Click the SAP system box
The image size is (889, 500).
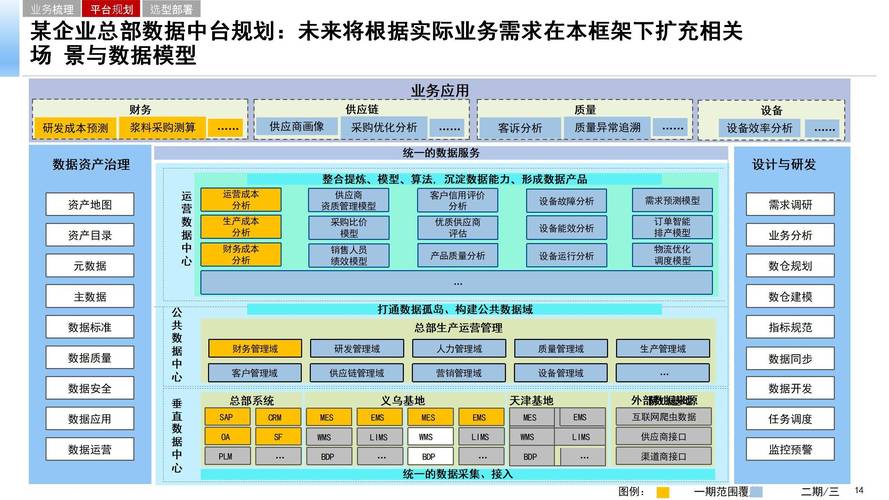226,417
